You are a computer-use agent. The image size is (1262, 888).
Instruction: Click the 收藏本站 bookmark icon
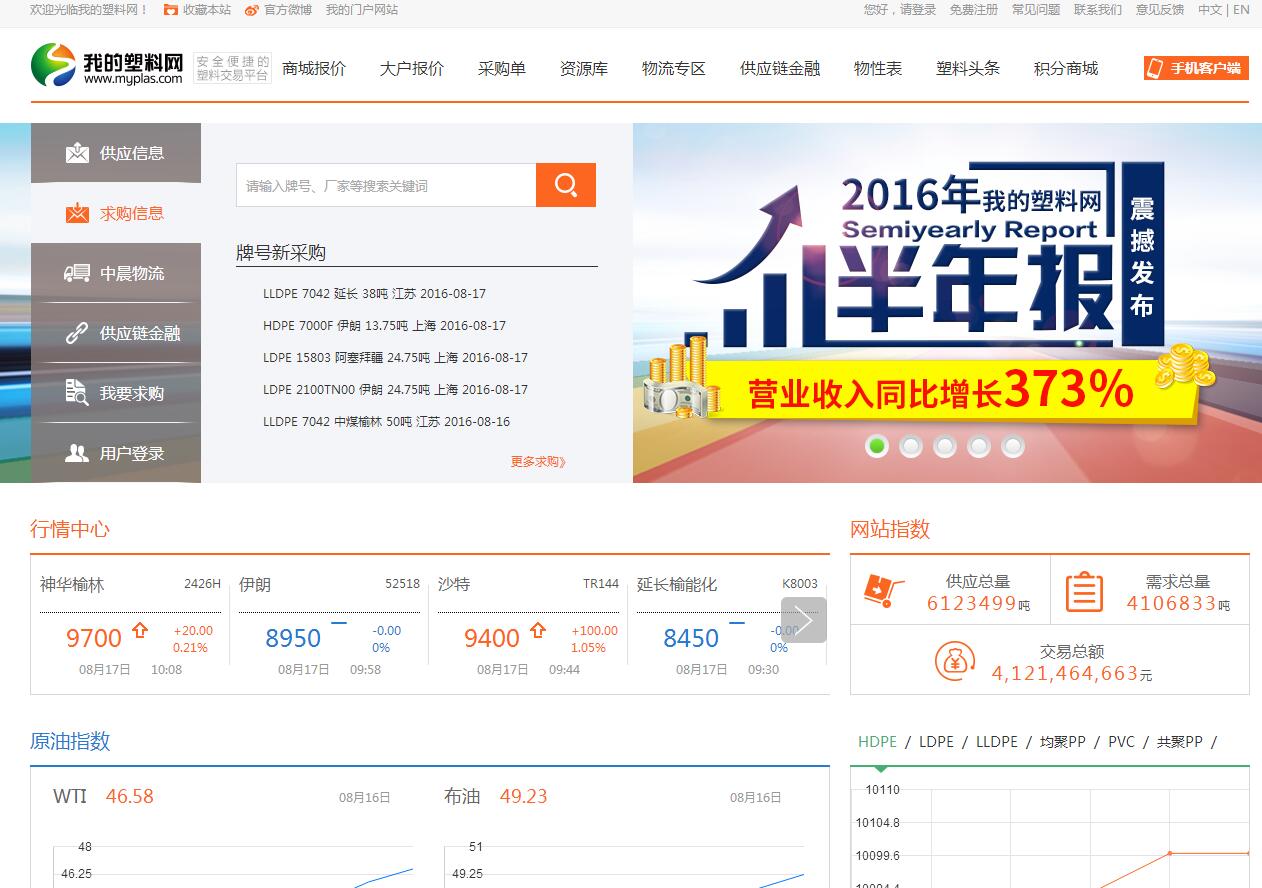171,10
